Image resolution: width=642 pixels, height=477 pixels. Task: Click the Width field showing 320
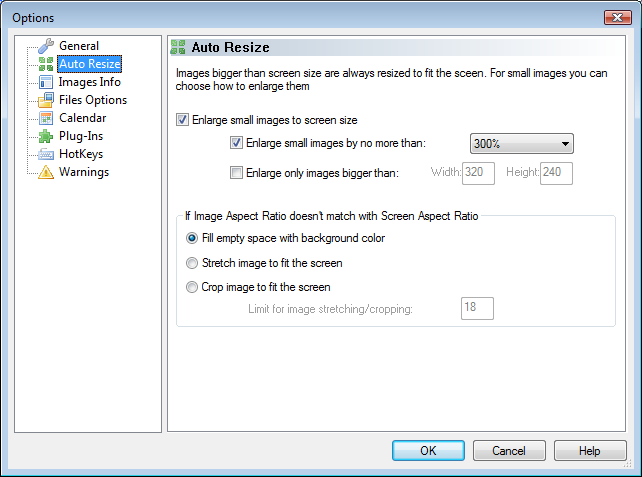478,173
